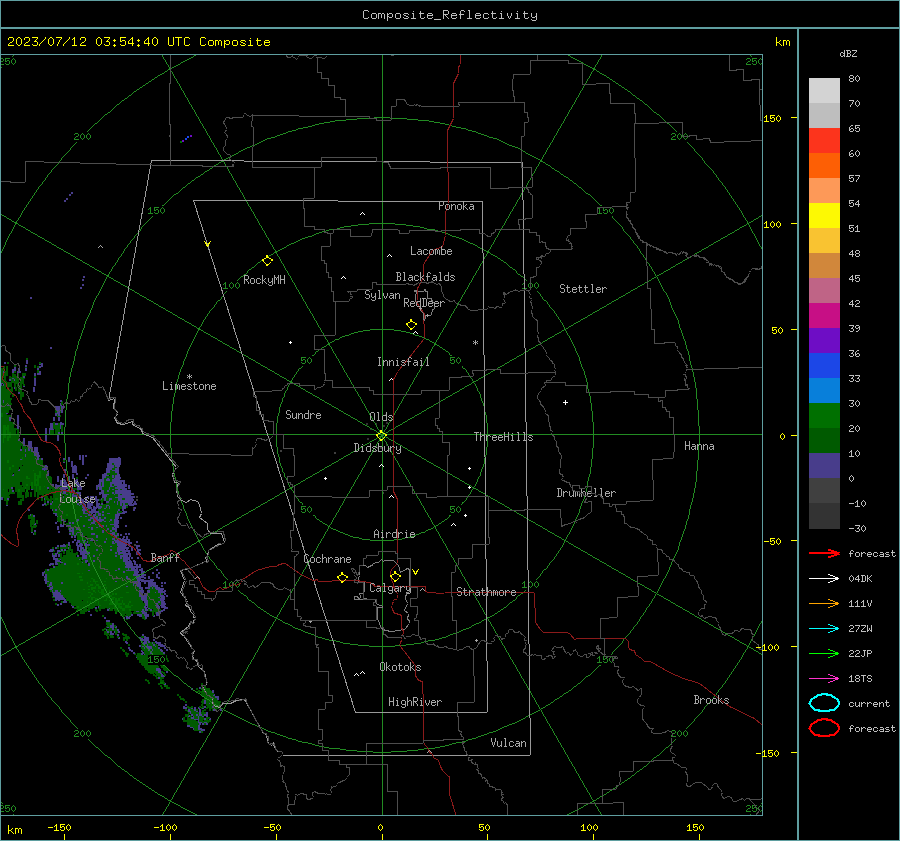Click the yellow radar-center diamond near Olds

pyautogui.click(x=381, y=435)
